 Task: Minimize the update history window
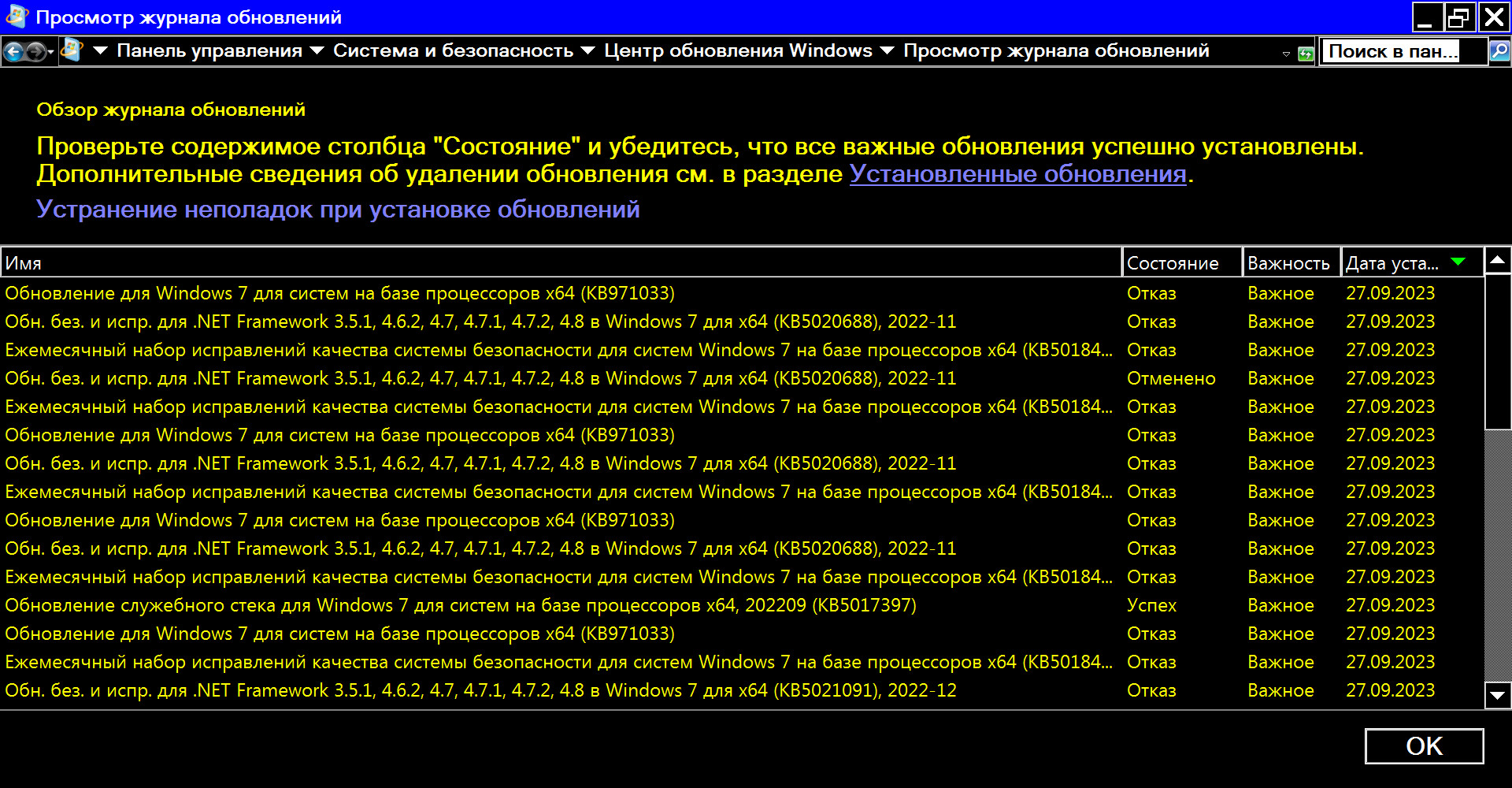pos(1426,17)
